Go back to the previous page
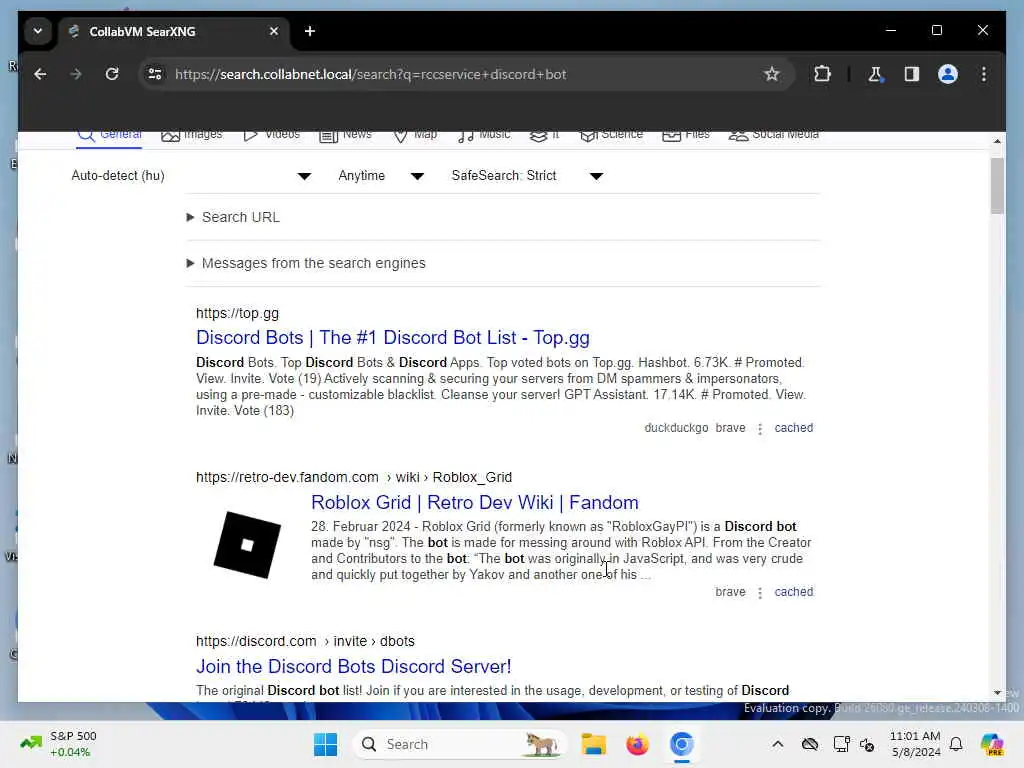Image resolution: width=1024 pixels, height=768 pixels. pyautogui.click(x=40, y=74)
